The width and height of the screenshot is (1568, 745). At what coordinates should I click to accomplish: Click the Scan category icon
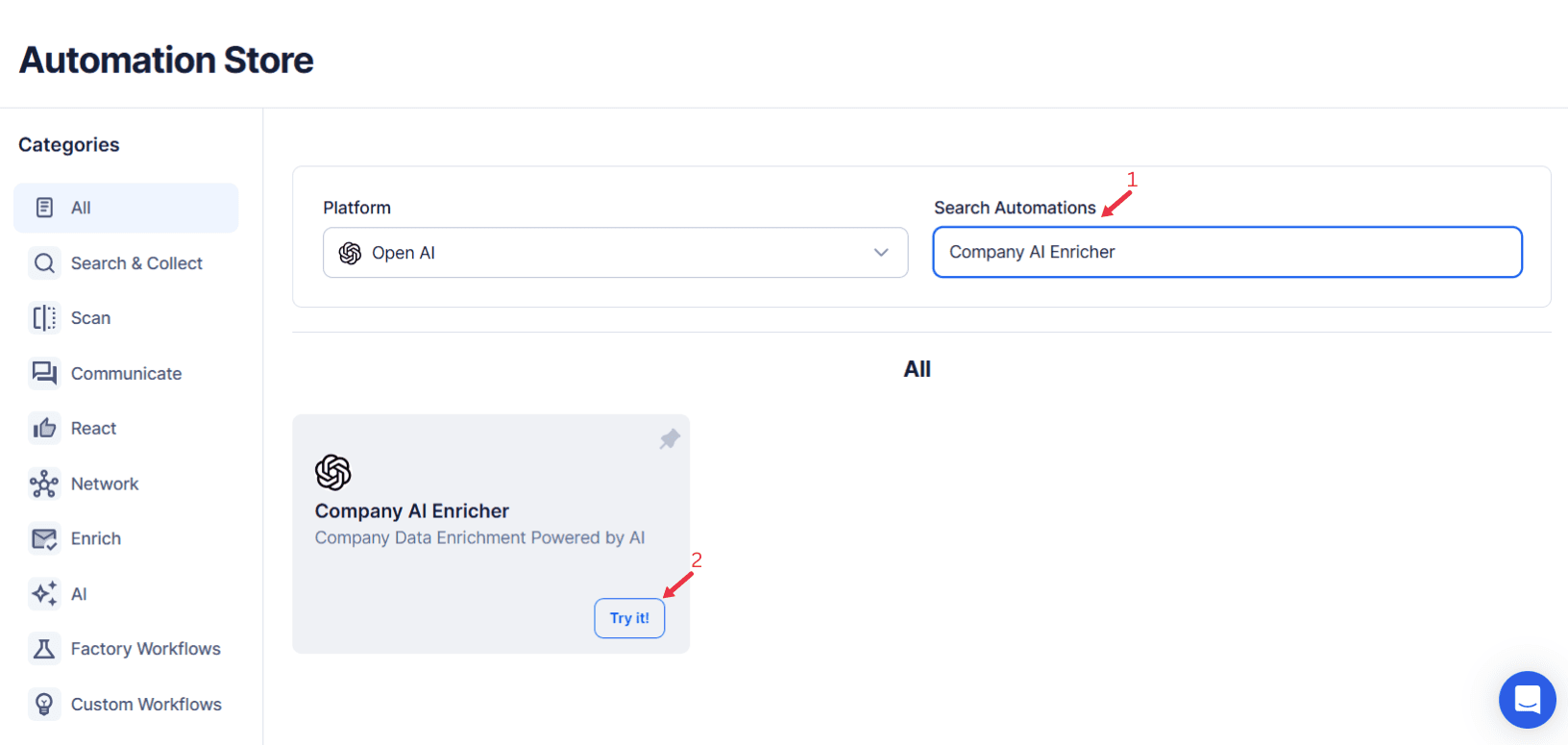point(44,318)
